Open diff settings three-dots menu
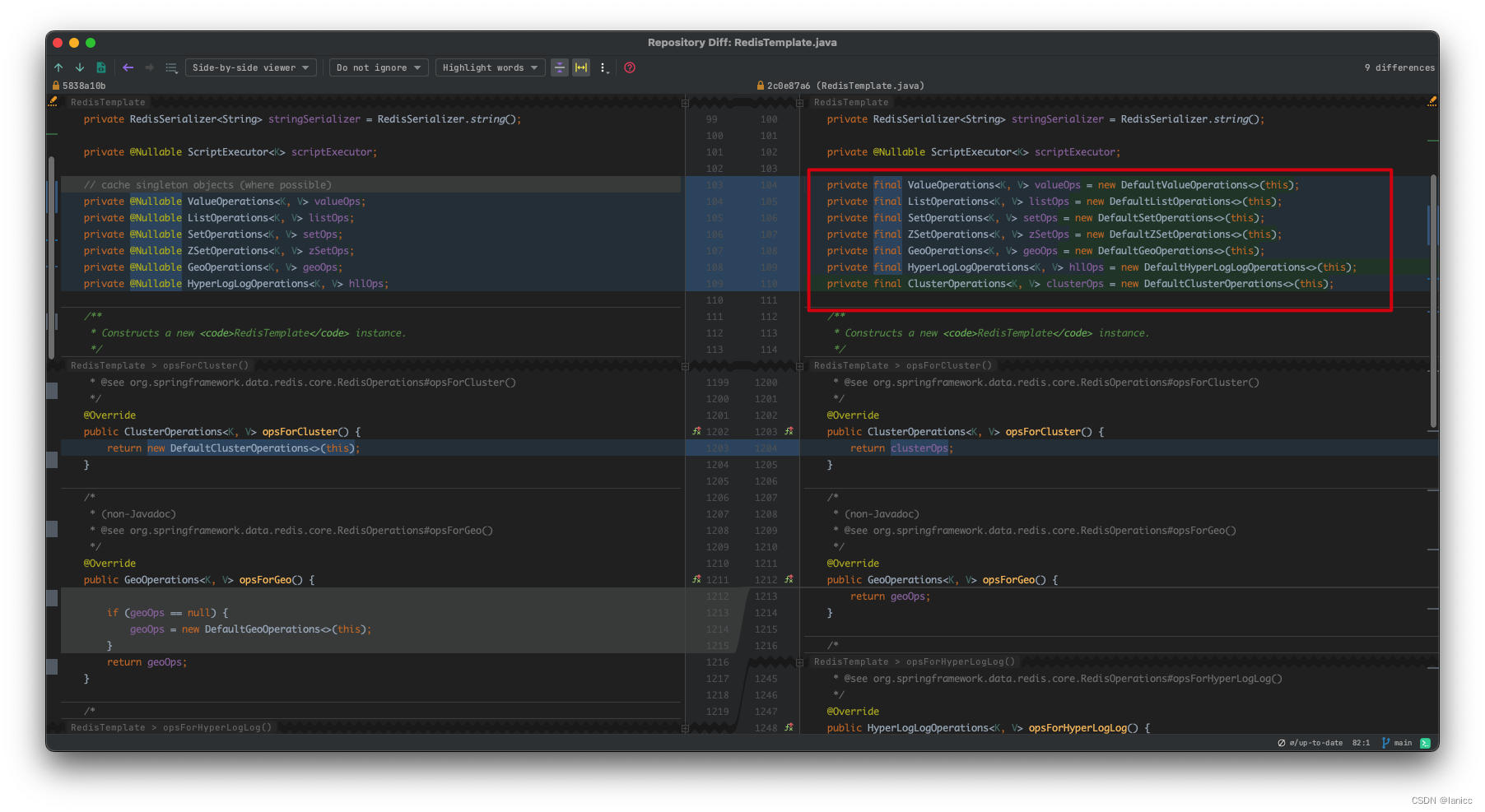 pyautogui.click(x=603, y=67)
